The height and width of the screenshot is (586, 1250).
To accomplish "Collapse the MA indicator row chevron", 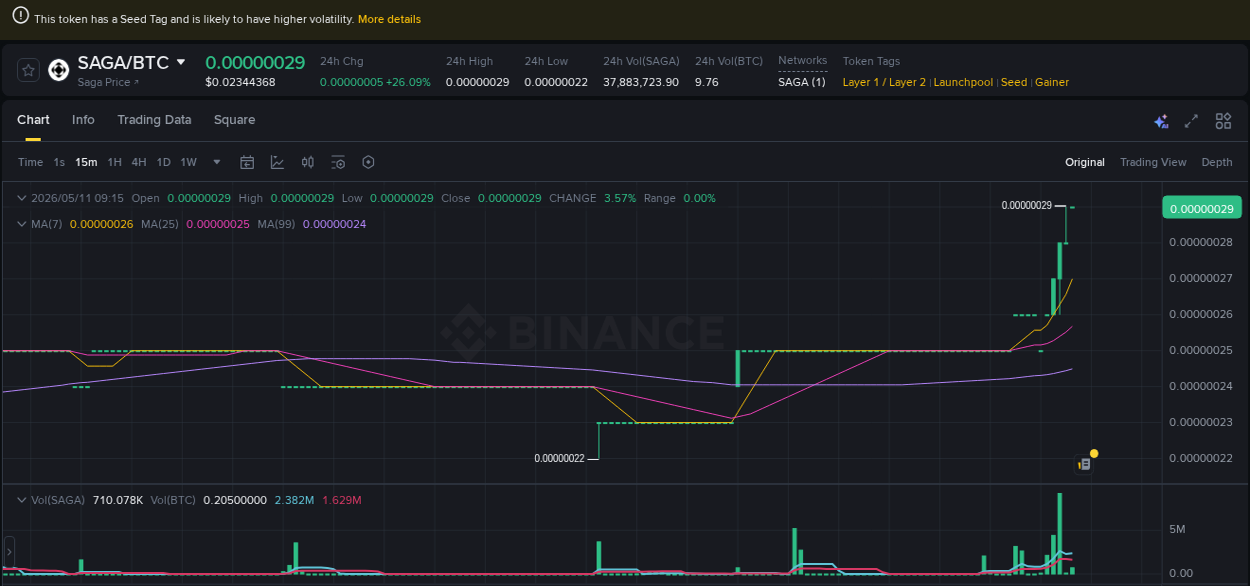I will point(22,224).
